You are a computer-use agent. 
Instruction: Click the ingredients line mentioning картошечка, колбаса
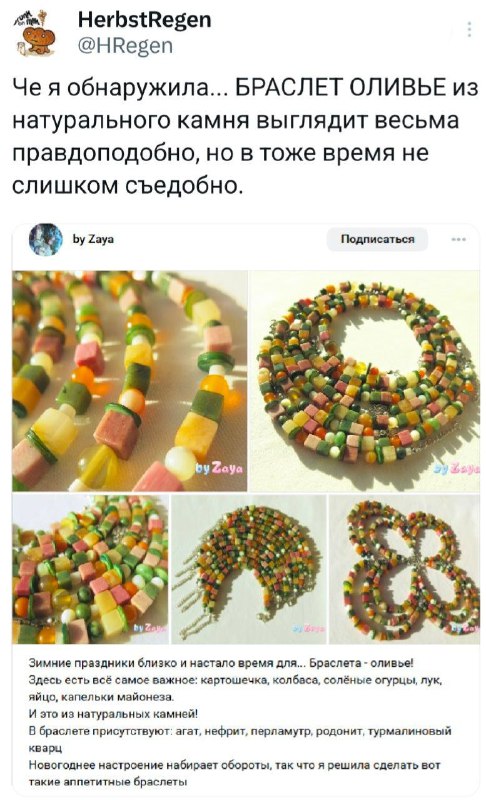tap(236, 680)
